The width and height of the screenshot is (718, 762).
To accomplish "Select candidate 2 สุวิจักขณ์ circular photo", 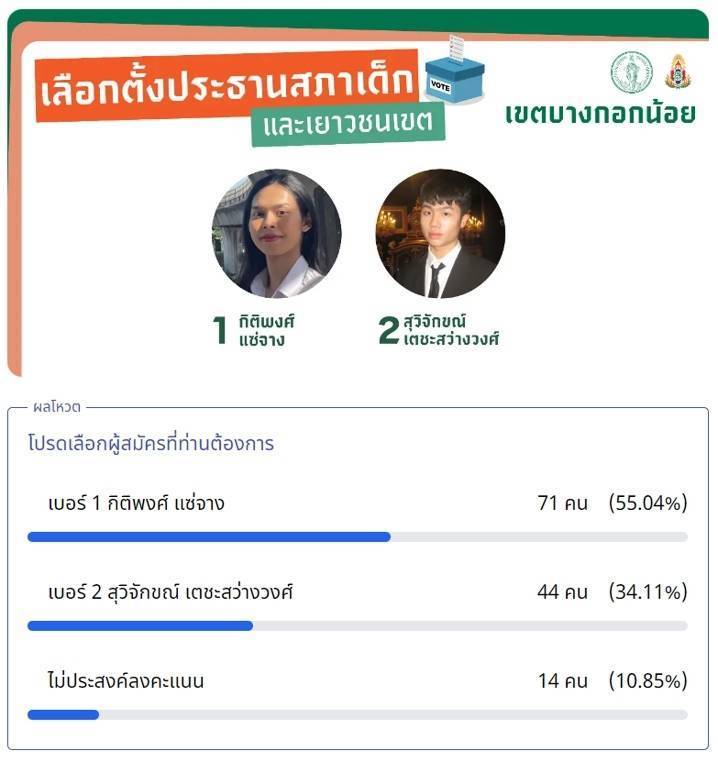I will click(440, 234).
